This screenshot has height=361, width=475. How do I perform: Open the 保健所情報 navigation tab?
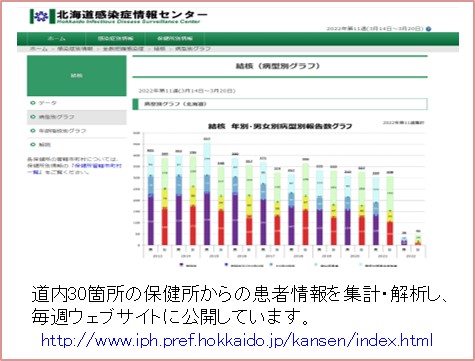[x=175, y=38]
